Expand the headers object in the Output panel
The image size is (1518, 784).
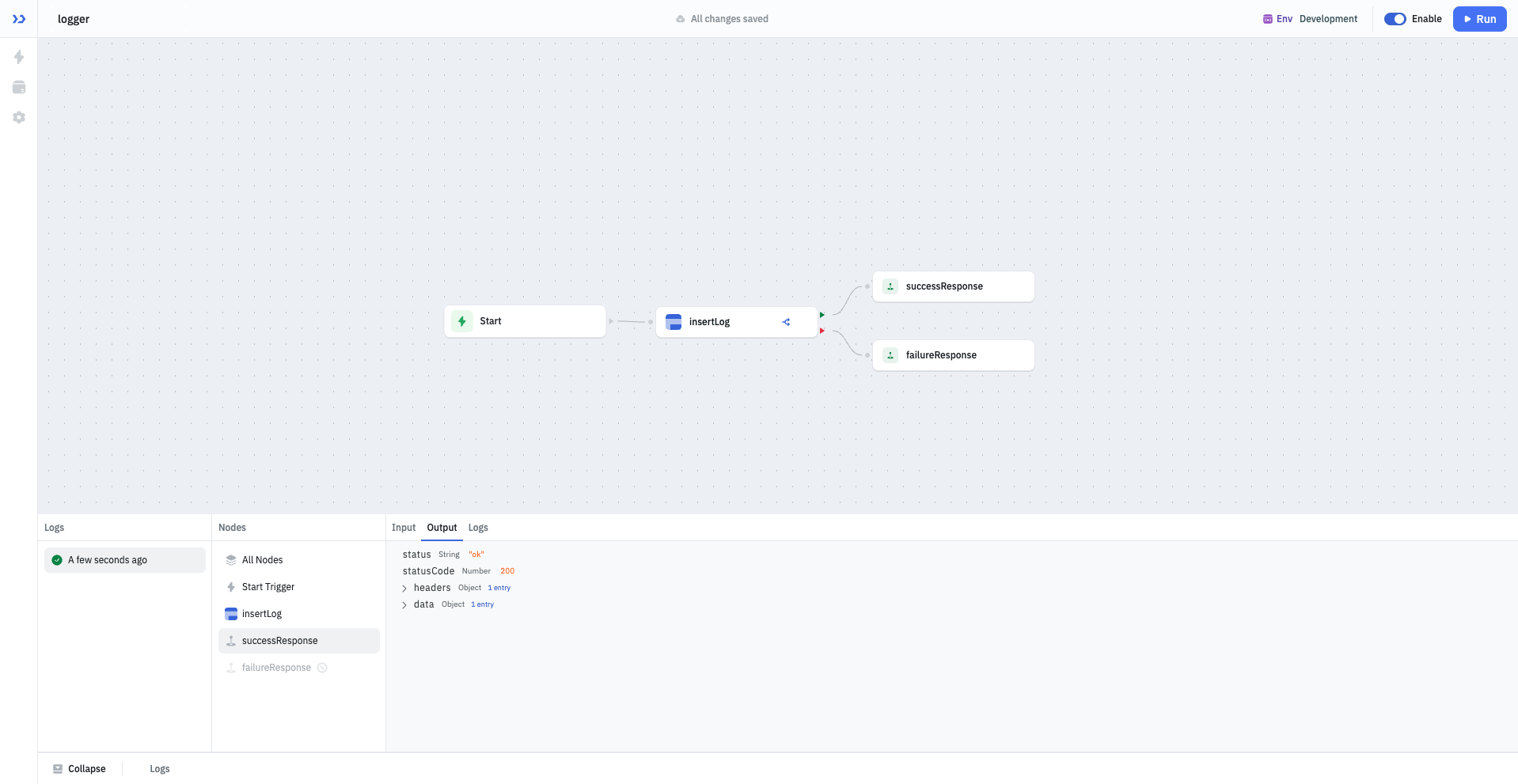(404, 588)
